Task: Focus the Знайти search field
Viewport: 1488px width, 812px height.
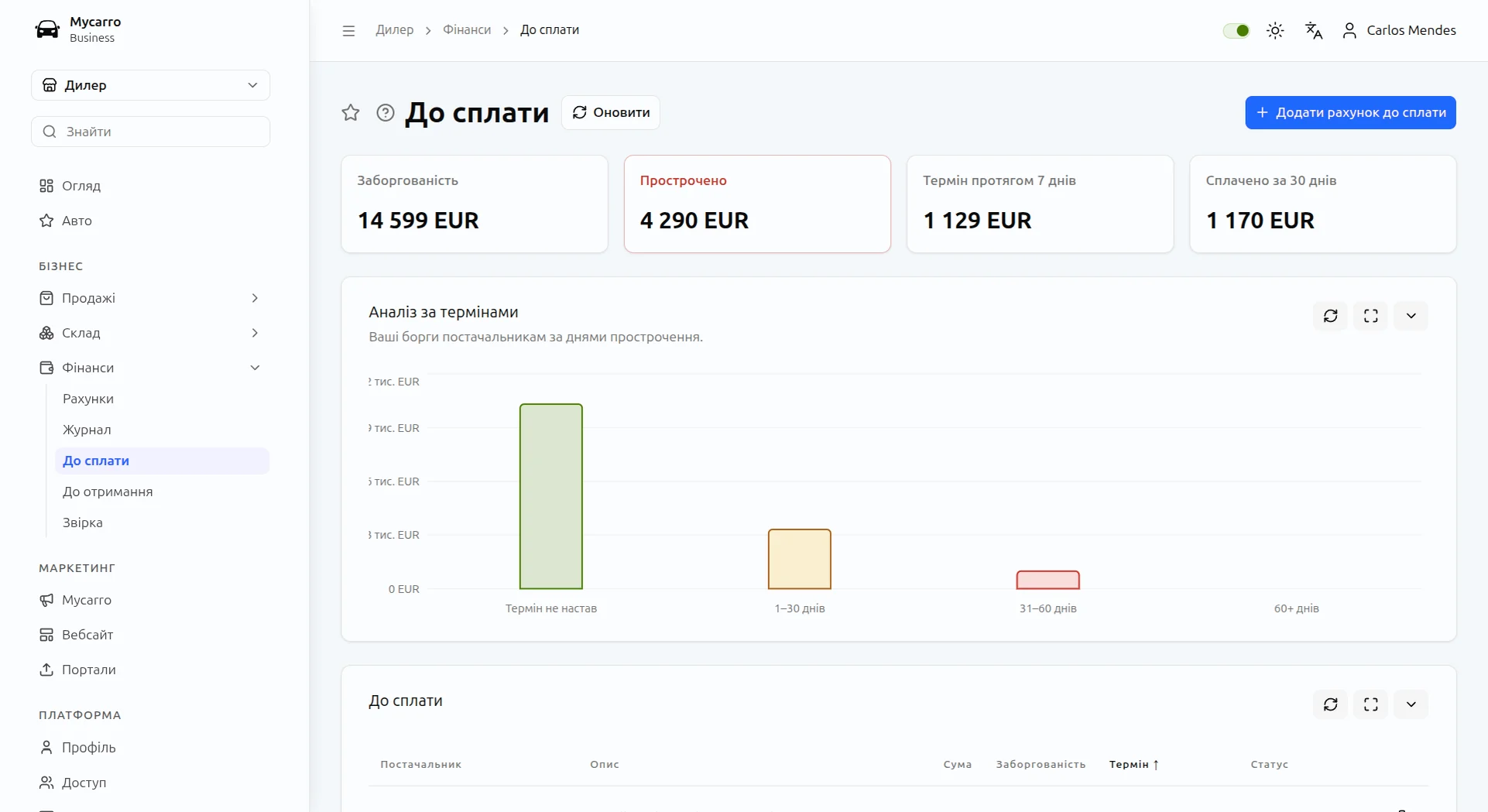Action: (x=150, y=132)
